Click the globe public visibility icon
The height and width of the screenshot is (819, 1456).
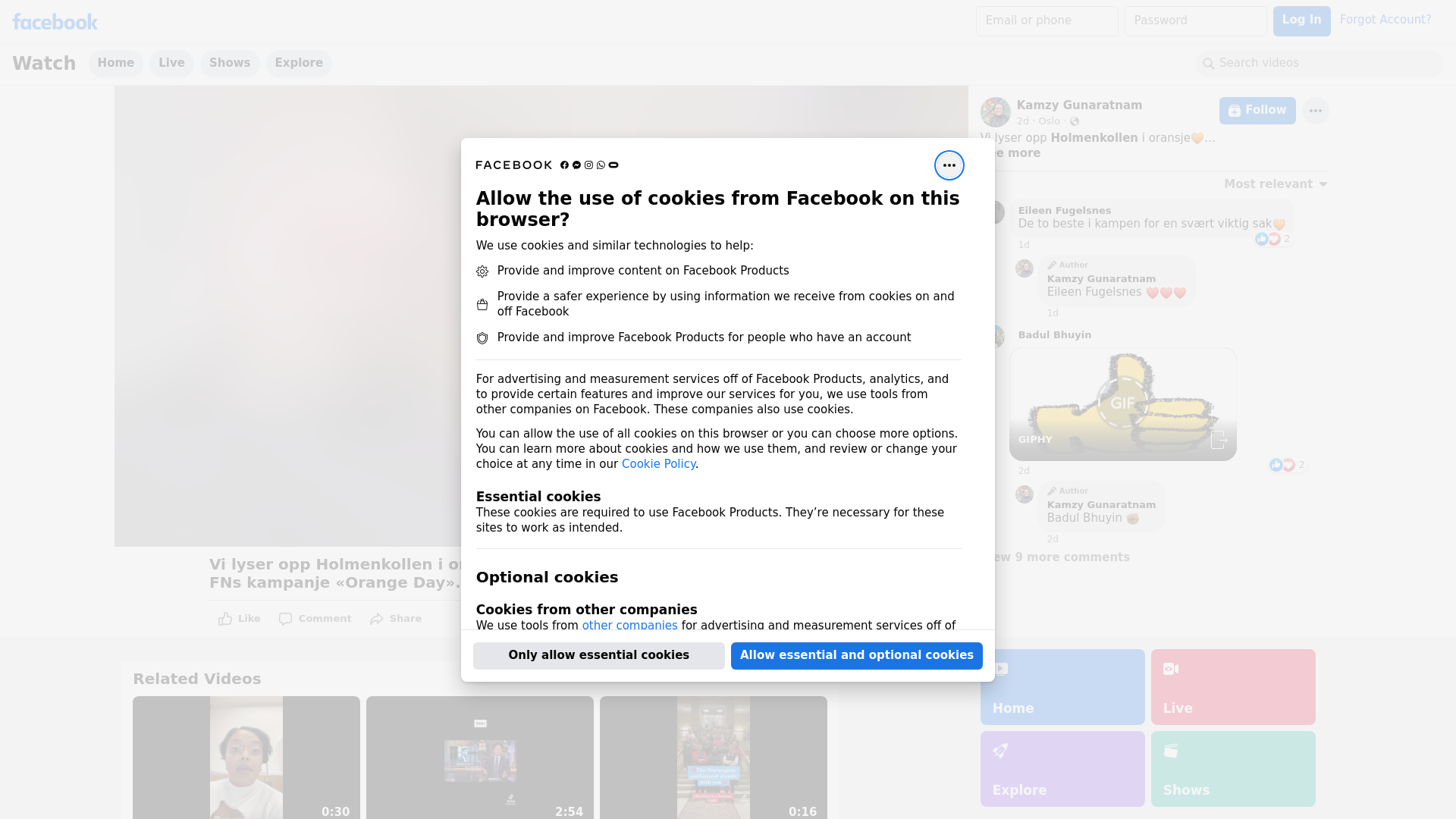(x=1075, y=121)
